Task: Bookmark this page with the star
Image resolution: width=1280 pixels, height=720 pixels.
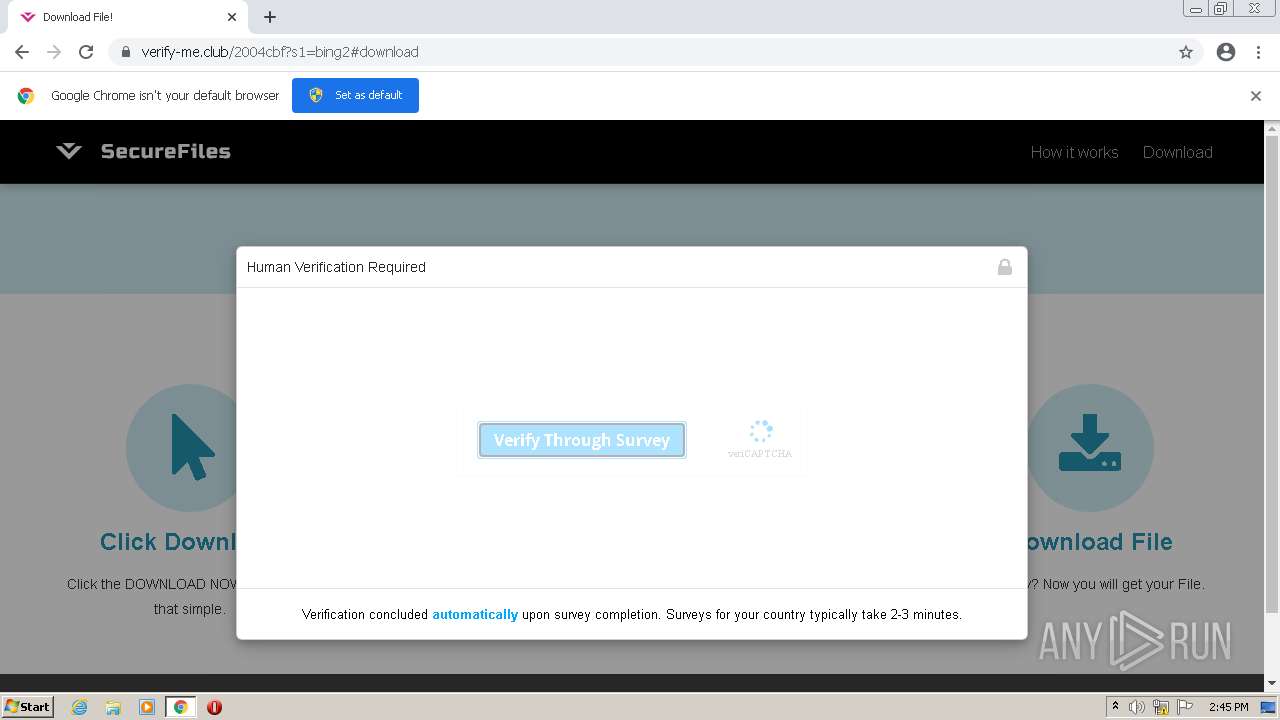Action: [1186, 52]
